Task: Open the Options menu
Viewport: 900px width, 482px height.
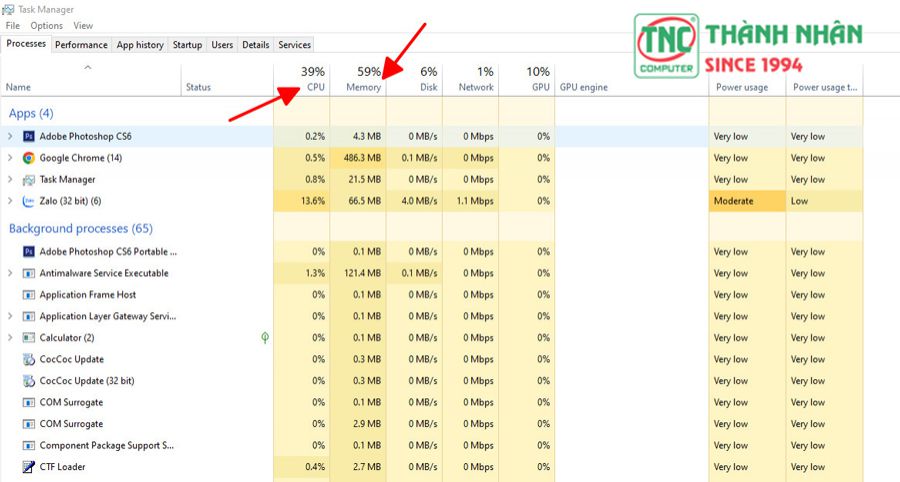Action: 46,26
